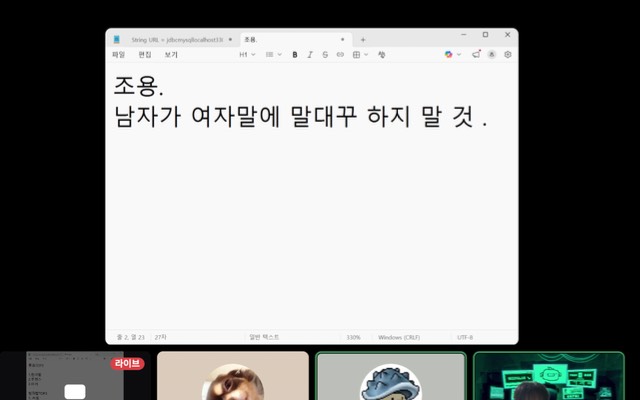The image size is (640, 400).
Task: Click the red 라이브 badge
Action: 127,364
